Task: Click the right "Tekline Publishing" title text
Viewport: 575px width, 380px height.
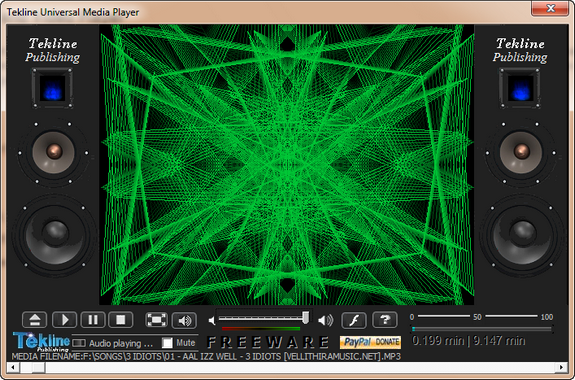Action: click(520, 50)
